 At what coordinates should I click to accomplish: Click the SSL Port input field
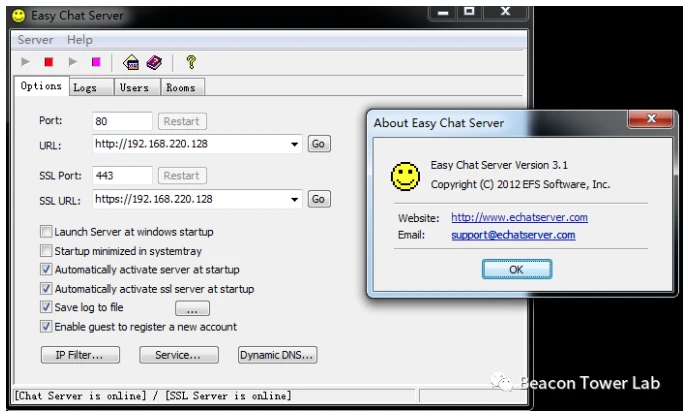coord(122,176)
